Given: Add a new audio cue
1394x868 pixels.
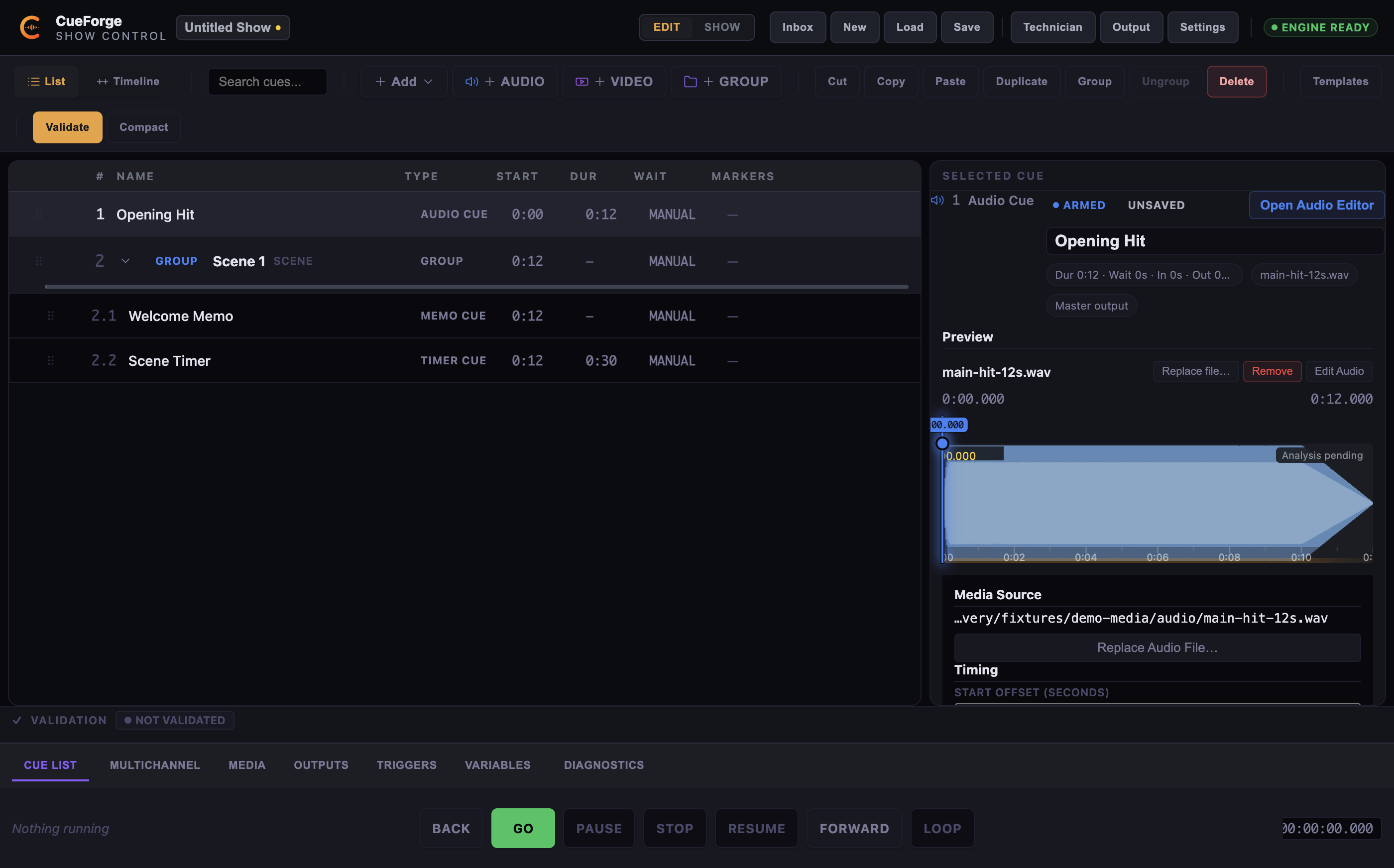Looking at the screenshot, I should pos(505,82).
